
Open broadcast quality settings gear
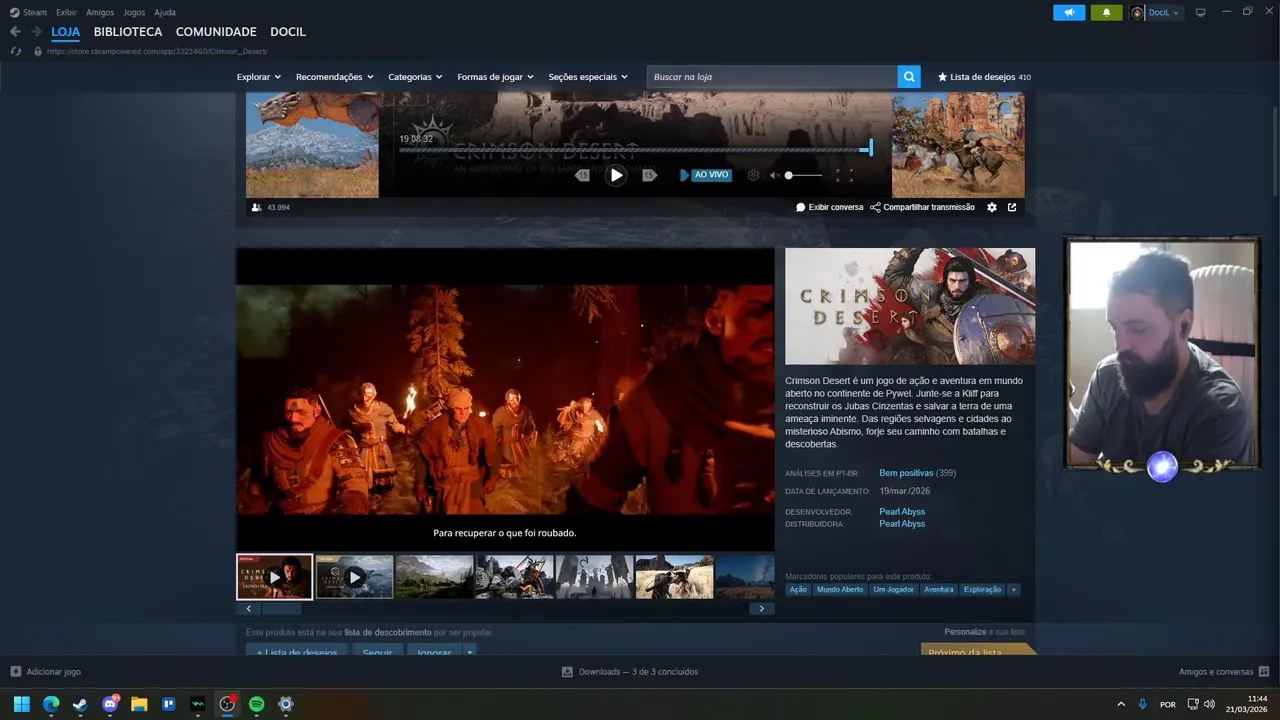[x=753, y=175]
